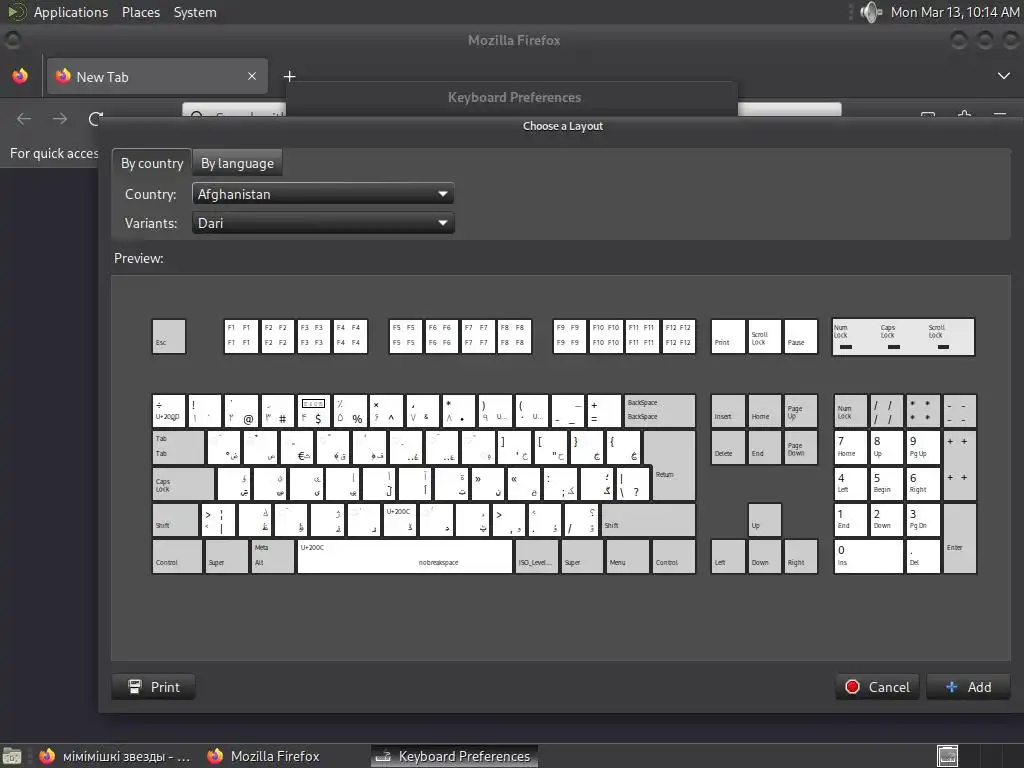Click the Meta Alt key in preview
This screenshot has height=768, width=1024.
point(273,556)
